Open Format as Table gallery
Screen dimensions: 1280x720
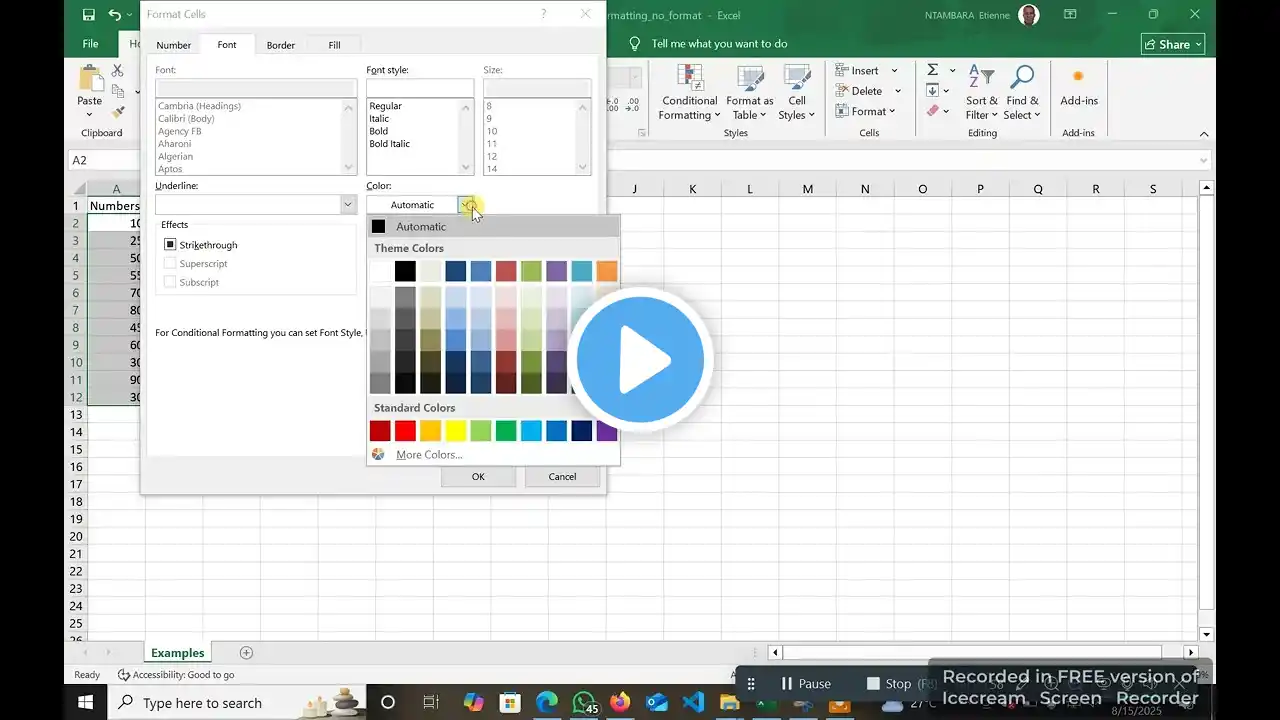[x=749, y=80]
